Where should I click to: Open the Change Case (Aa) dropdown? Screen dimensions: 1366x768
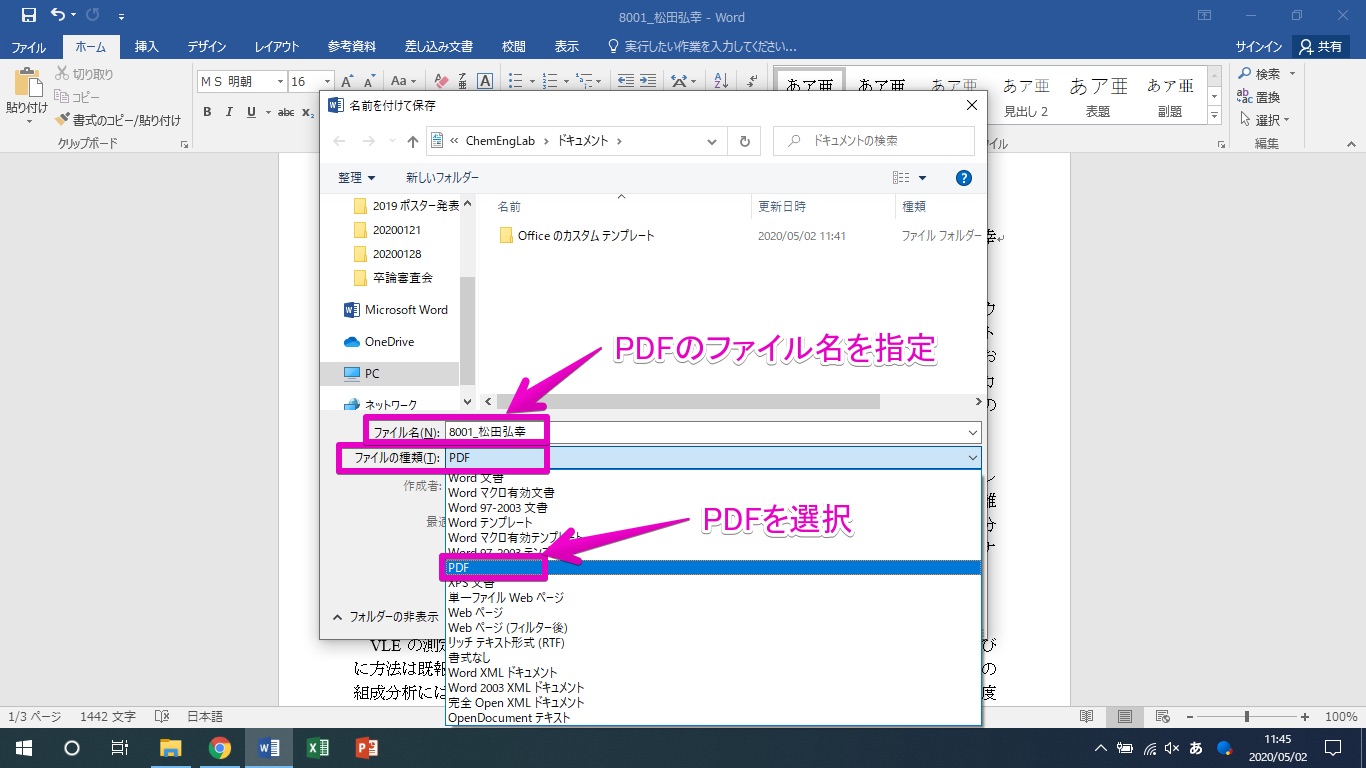[x=403, y=81]
